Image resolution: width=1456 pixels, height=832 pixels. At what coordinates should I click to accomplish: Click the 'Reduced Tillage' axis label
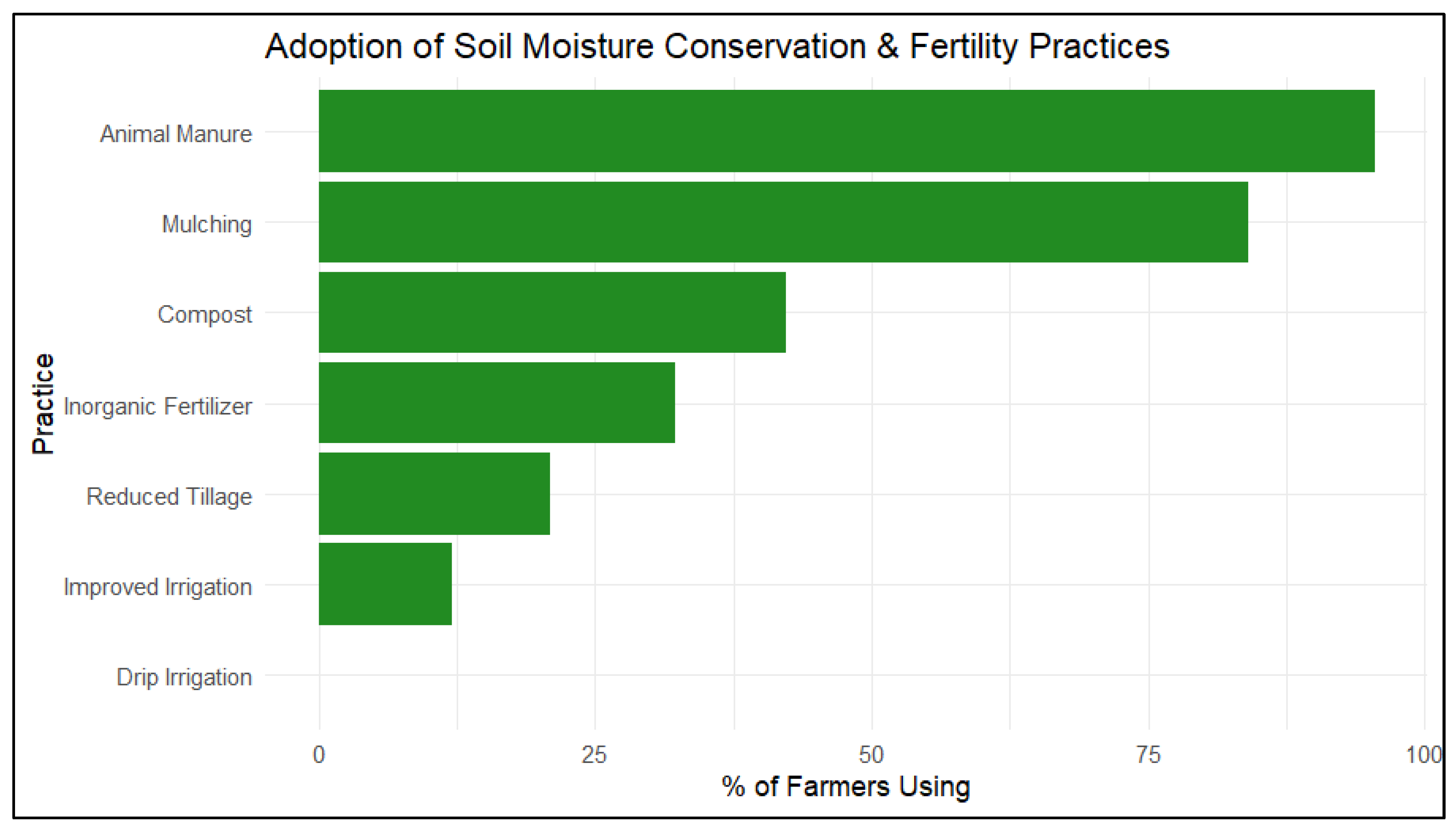coord(169,497)
